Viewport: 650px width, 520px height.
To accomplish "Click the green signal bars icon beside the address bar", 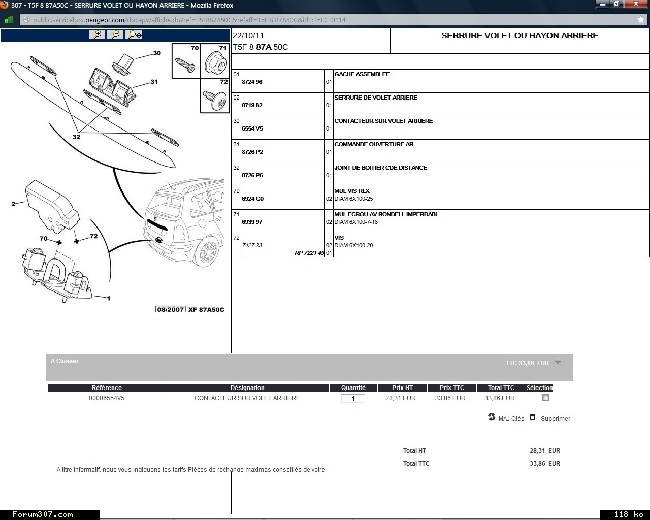I will pyautogui.click(x=9, y=19).
